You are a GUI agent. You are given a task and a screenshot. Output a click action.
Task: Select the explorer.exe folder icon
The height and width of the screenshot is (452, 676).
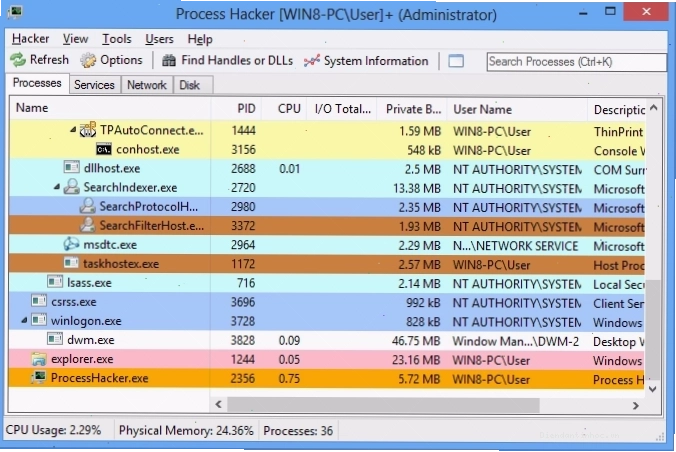(38, 359)
